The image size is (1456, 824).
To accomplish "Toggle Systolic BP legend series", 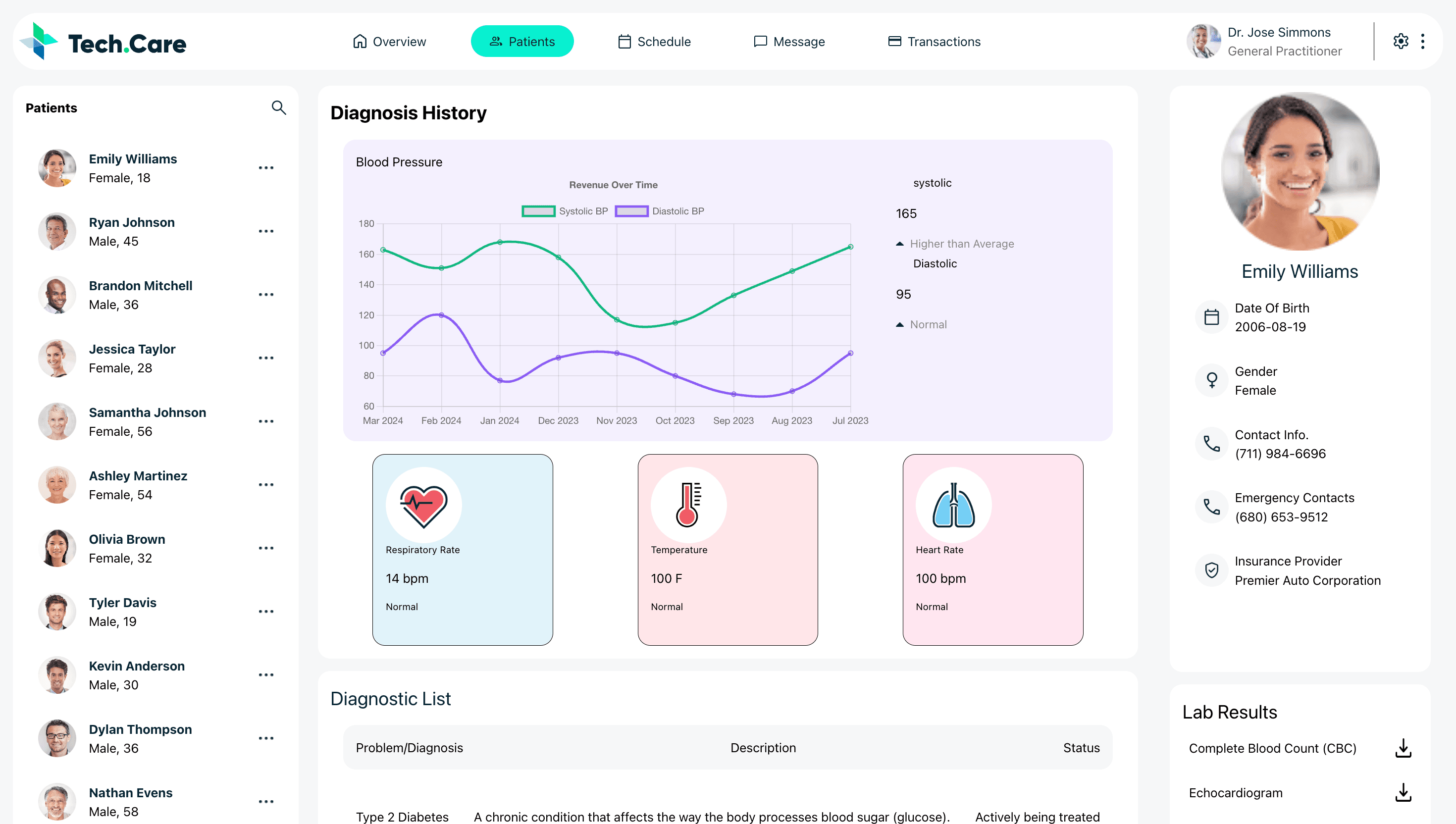I will coord(564,211).
